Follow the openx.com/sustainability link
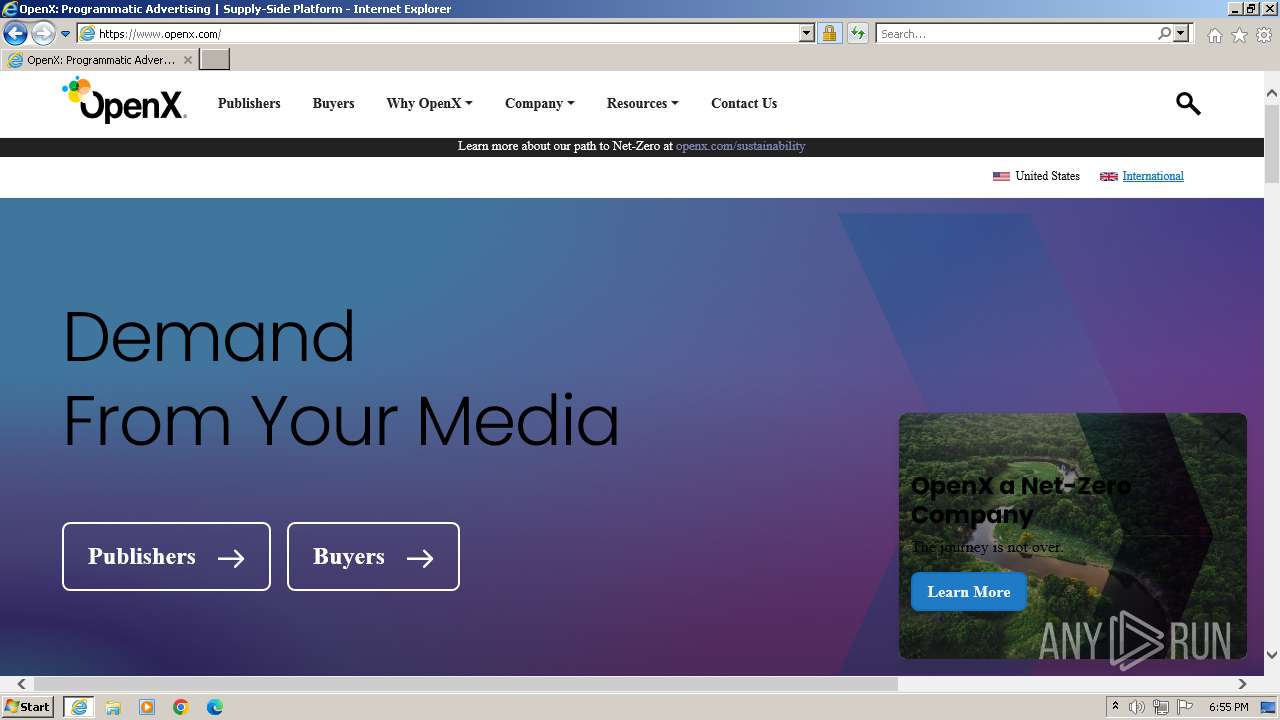1280x720 pixels. point(740,146)
